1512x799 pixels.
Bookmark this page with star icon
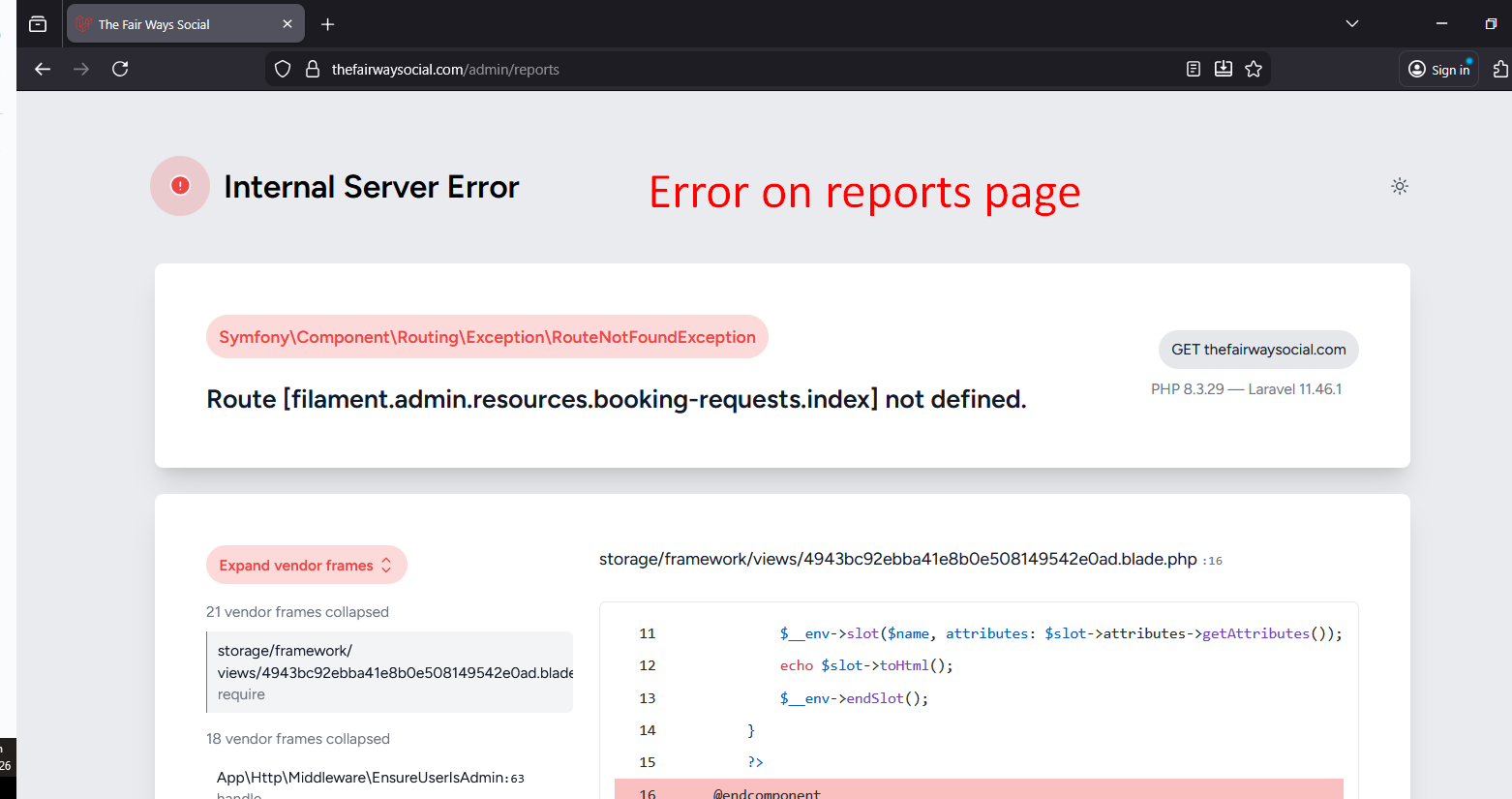point(1254,69)
